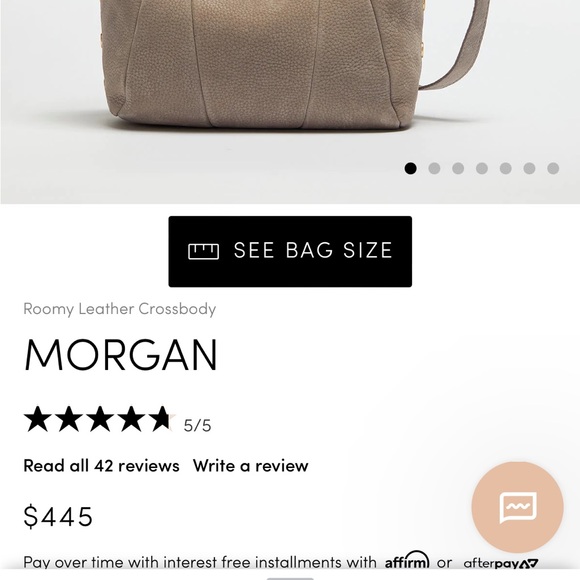Click the $445 price label

[58, 516]
